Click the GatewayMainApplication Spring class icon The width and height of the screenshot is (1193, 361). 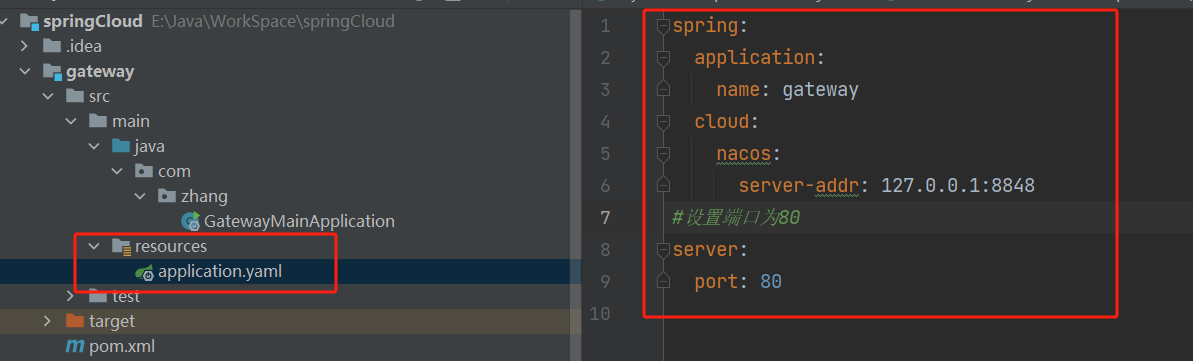[190, 222]
